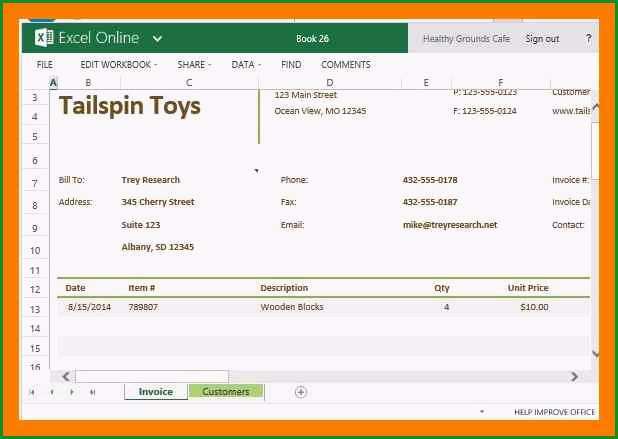Go to the last sheet tab arrow

tap(92, 392)
